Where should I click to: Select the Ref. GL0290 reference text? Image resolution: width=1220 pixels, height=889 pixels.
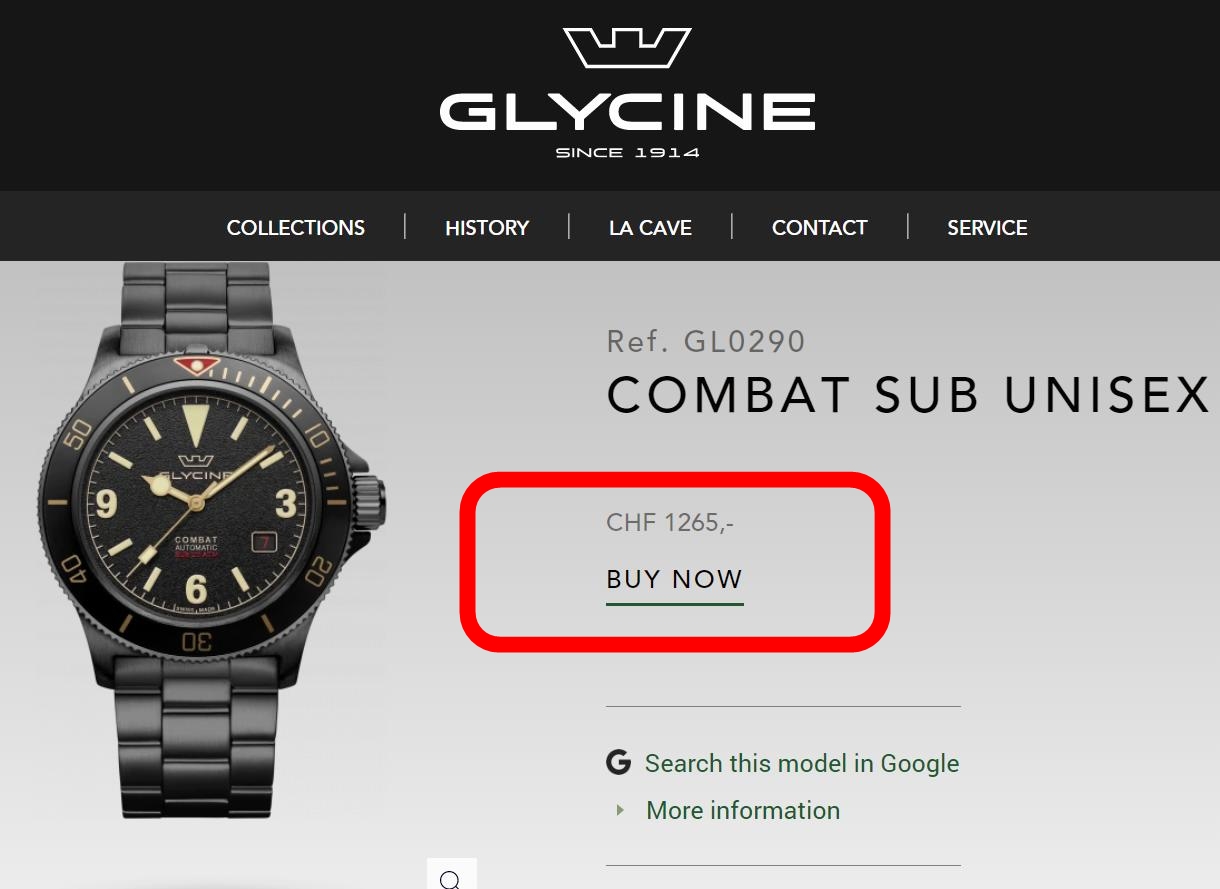pyautogui.click(x=706, y=341)
